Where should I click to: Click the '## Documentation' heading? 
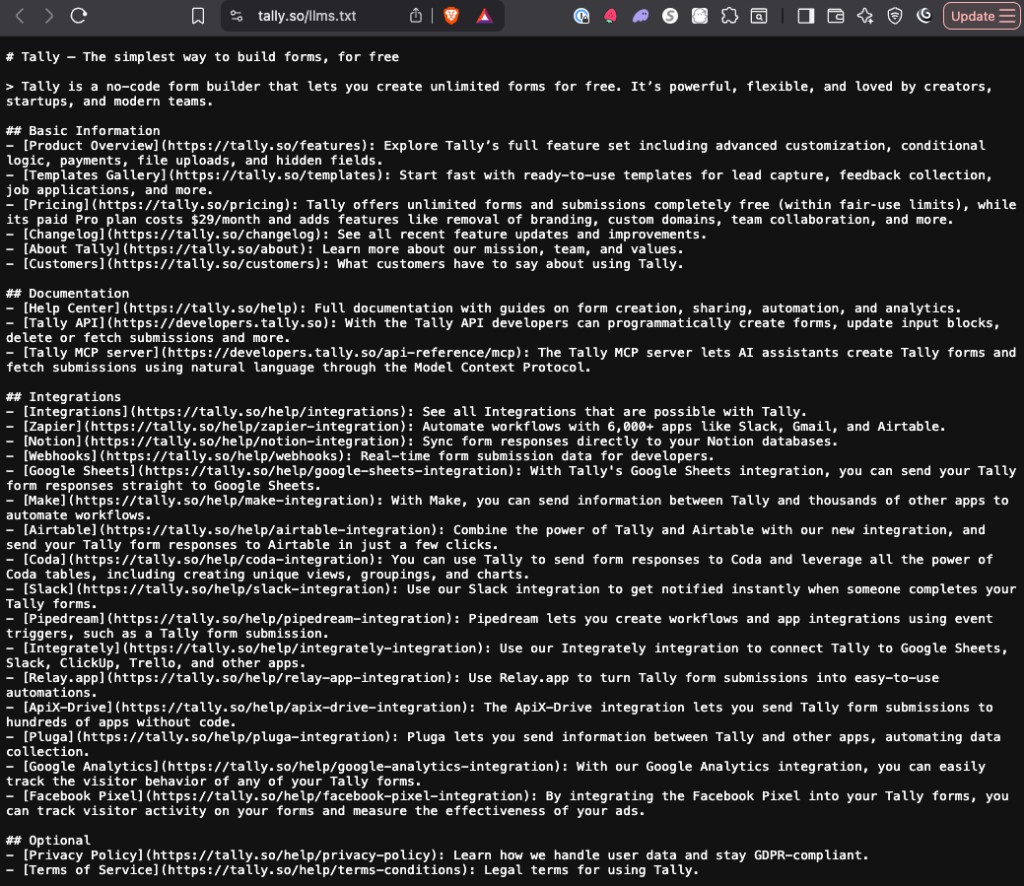point(67,293)
